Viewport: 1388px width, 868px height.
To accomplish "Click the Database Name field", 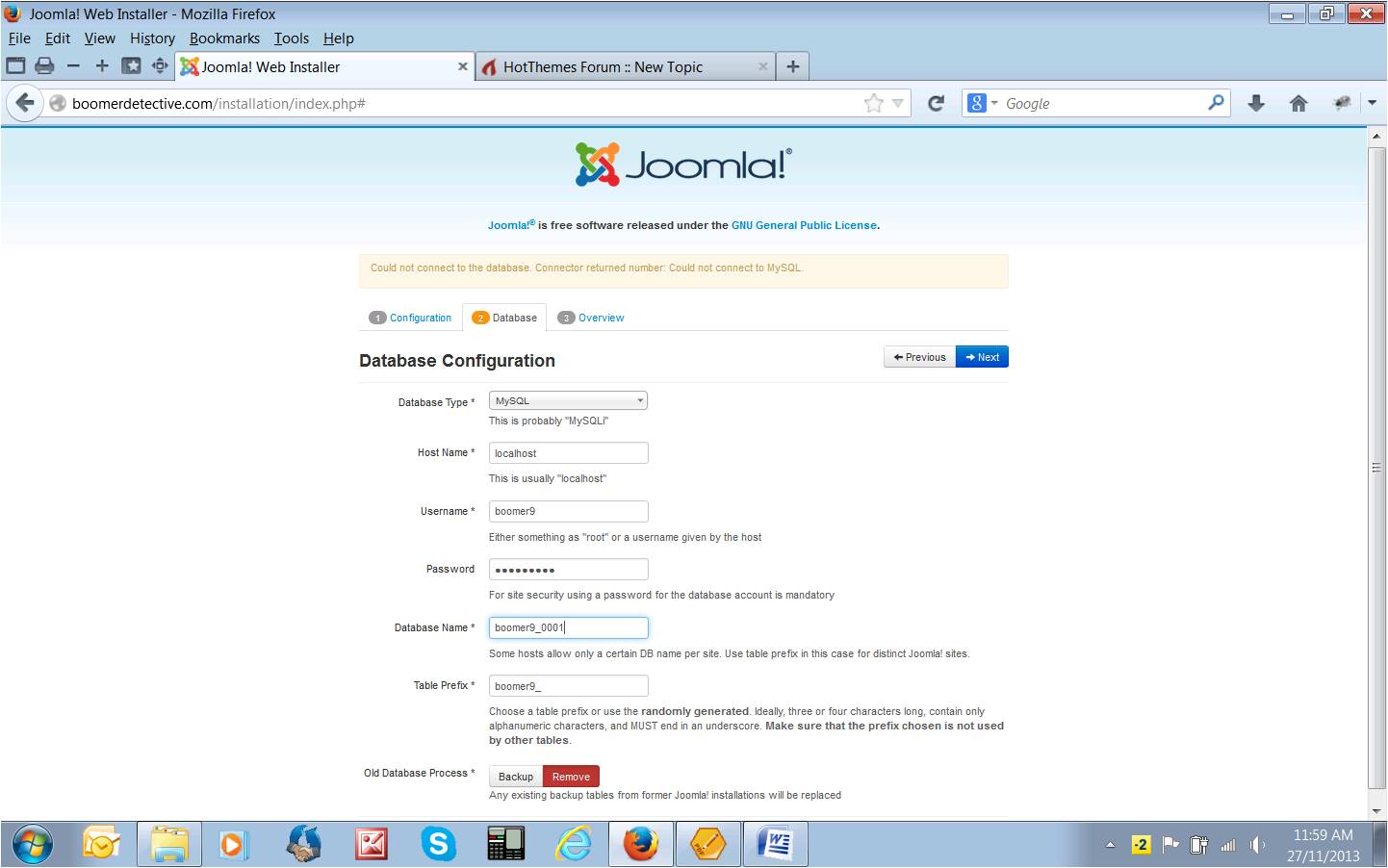I will click(x=568, y=627).
